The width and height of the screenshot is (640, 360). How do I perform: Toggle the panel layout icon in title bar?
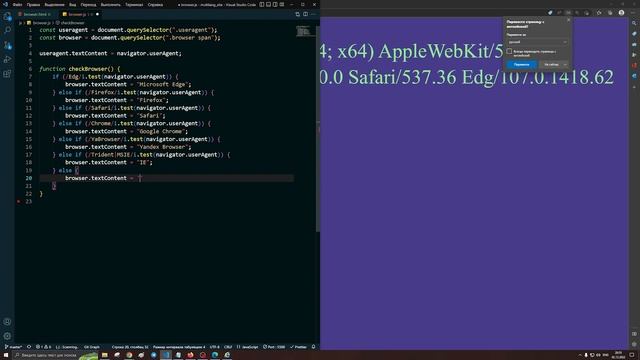point(268,4)
